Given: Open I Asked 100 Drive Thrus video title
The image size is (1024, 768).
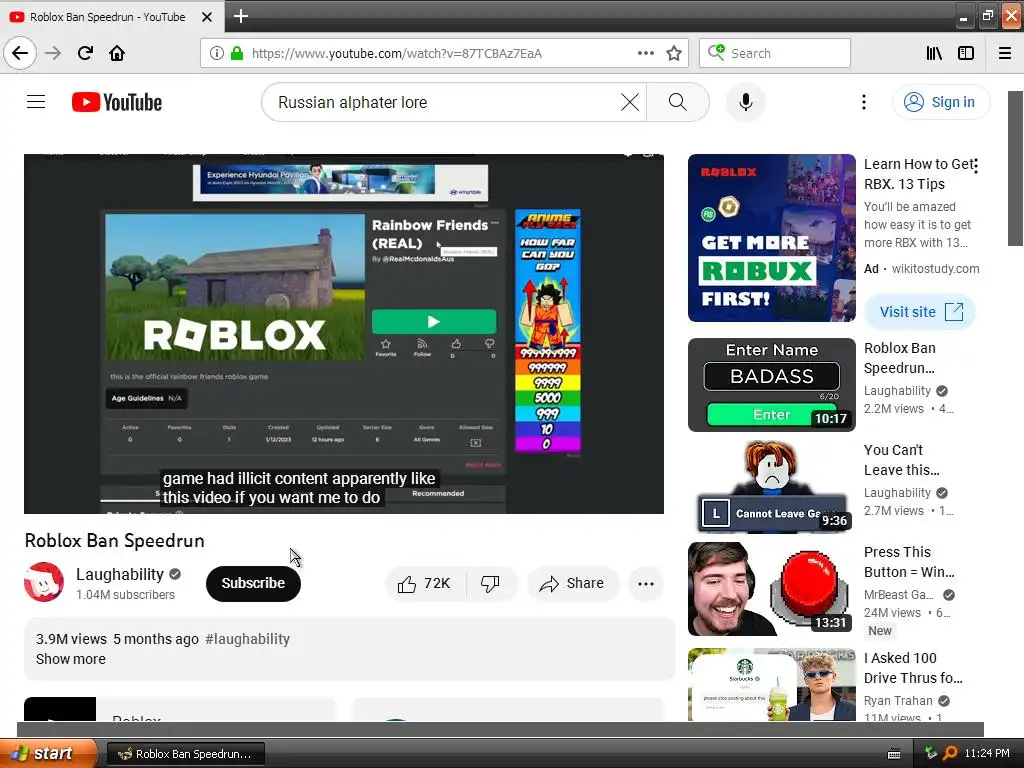Looking at the screenshot, I should coord(913,667).
